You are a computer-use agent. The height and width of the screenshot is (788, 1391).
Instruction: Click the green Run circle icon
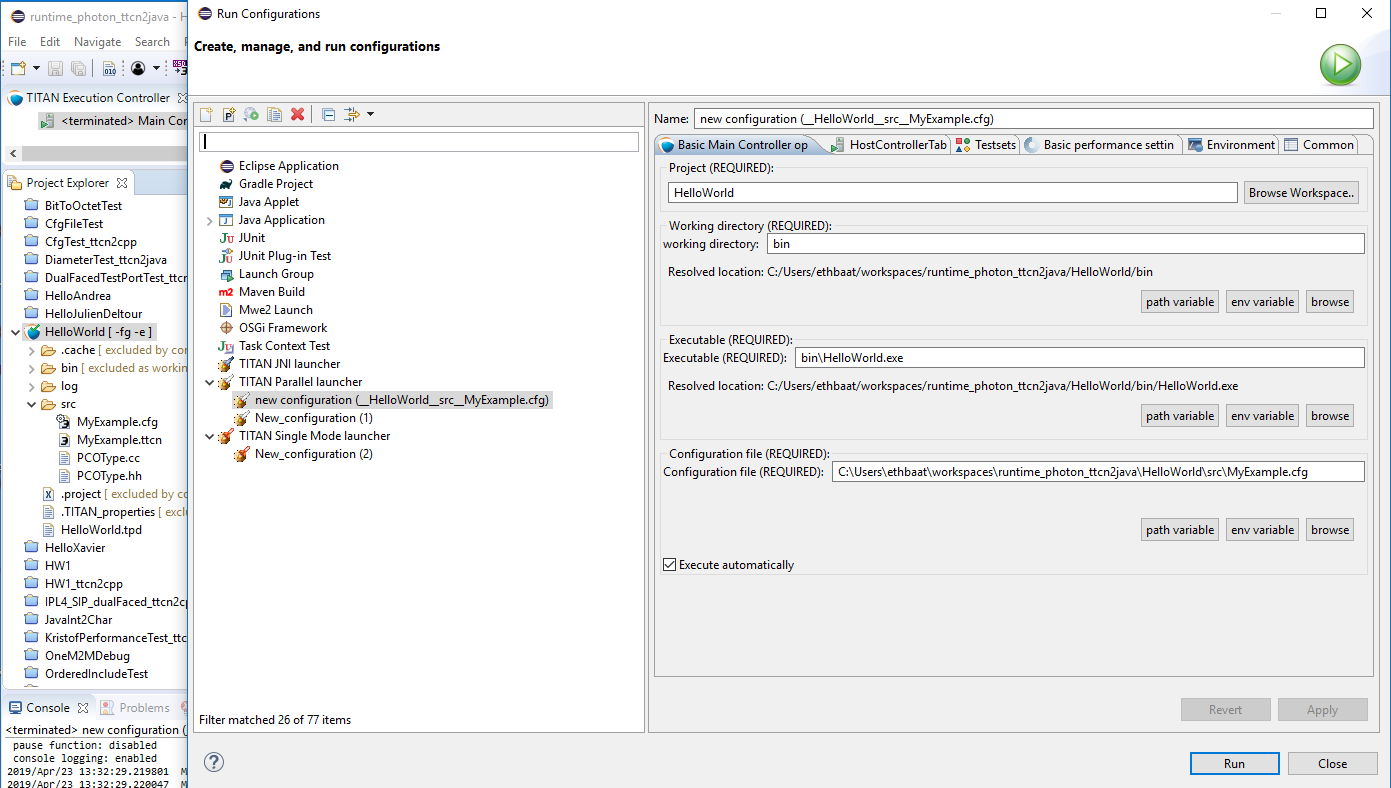1340,65
